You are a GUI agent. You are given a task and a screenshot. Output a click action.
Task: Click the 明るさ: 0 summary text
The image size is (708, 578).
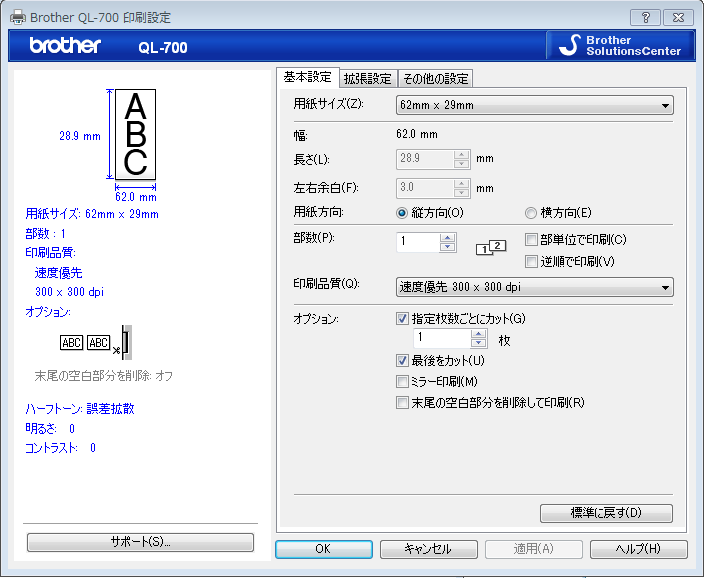(x=50, y=429)
